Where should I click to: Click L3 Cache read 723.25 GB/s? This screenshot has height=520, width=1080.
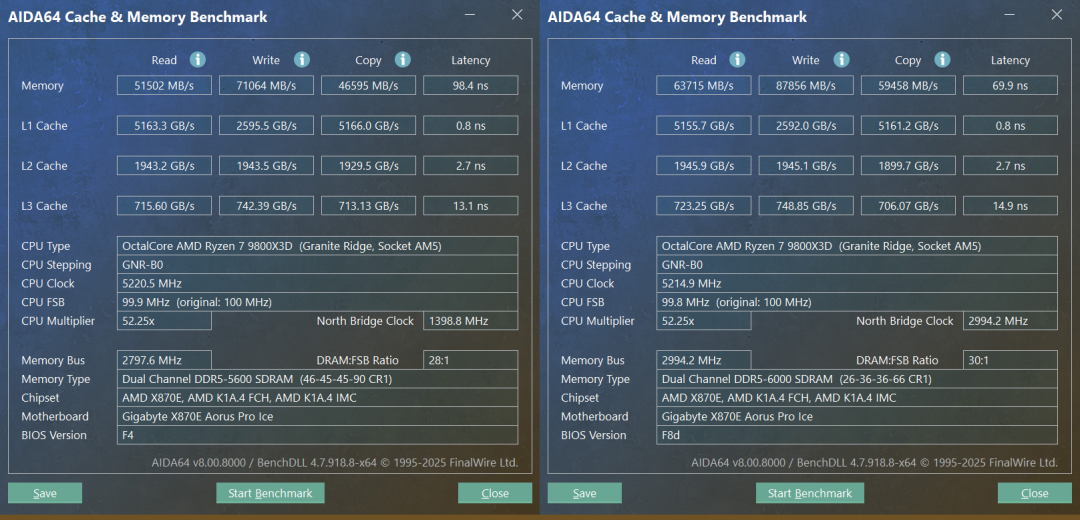(x=703, y=205)
